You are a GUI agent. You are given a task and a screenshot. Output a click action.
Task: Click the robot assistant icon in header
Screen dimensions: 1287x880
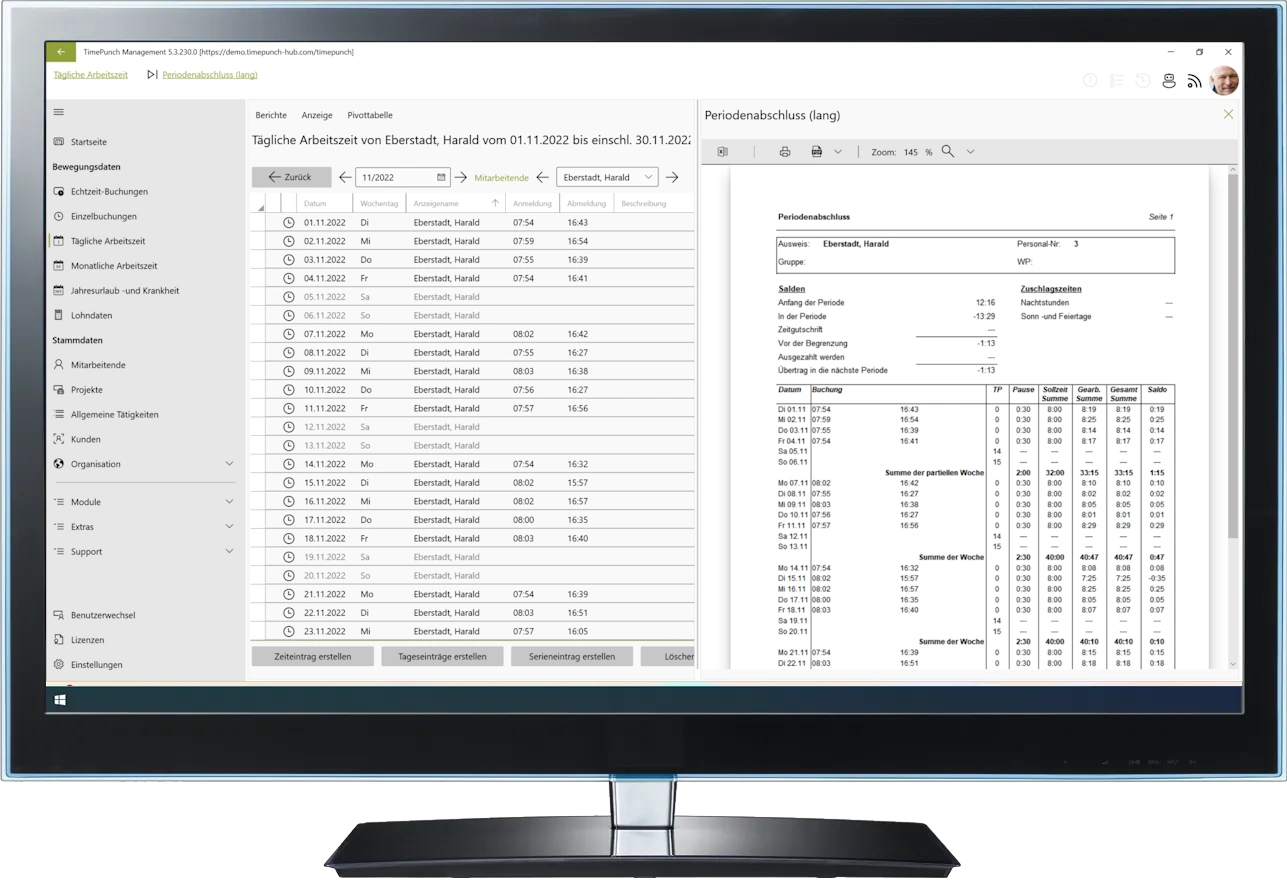tap(1168, 81)
